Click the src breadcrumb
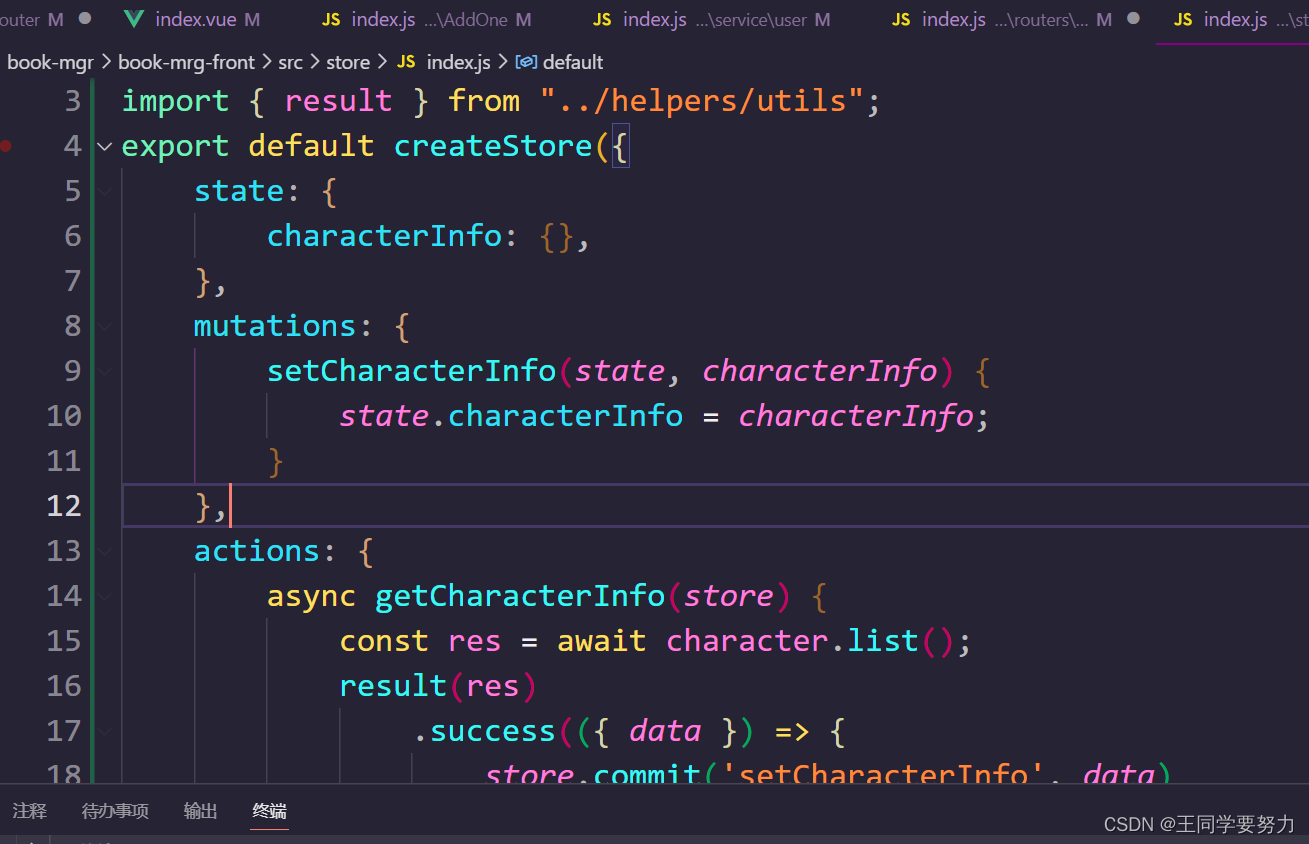1309x844 pixels. click(290, 62)
